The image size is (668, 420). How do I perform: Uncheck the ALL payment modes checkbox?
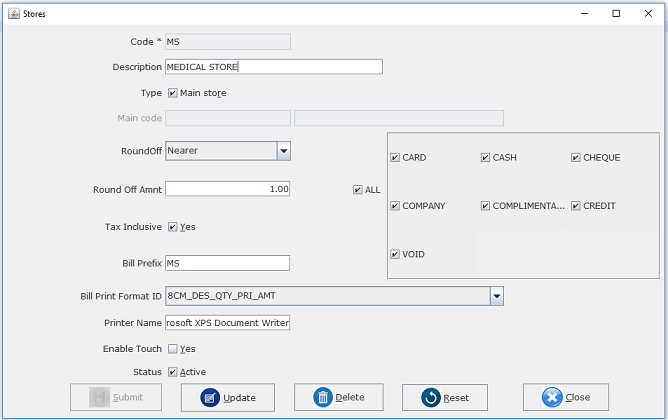tap(358, 190)
